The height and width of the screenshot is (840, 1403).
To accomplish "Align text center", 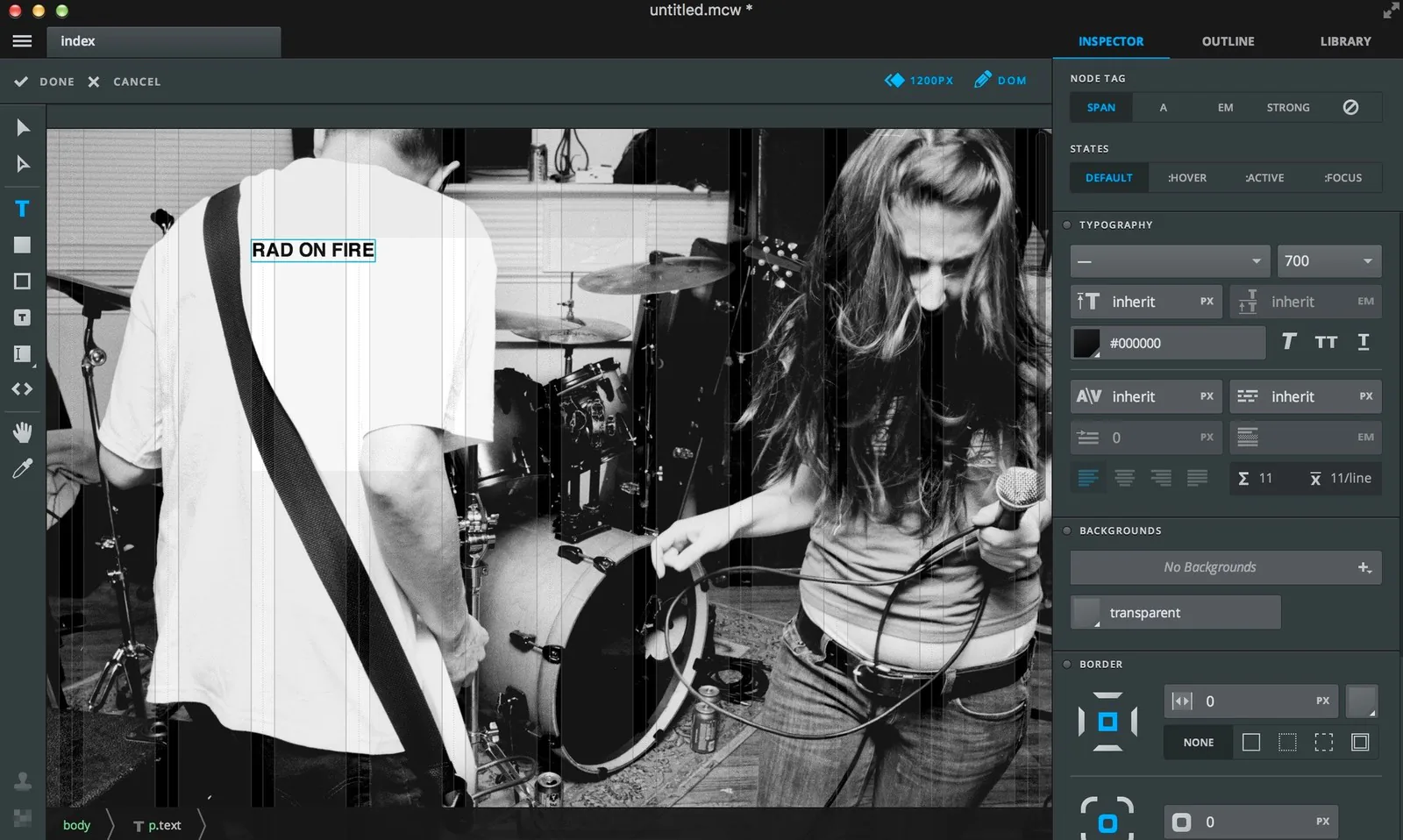I will [1125, 478].
